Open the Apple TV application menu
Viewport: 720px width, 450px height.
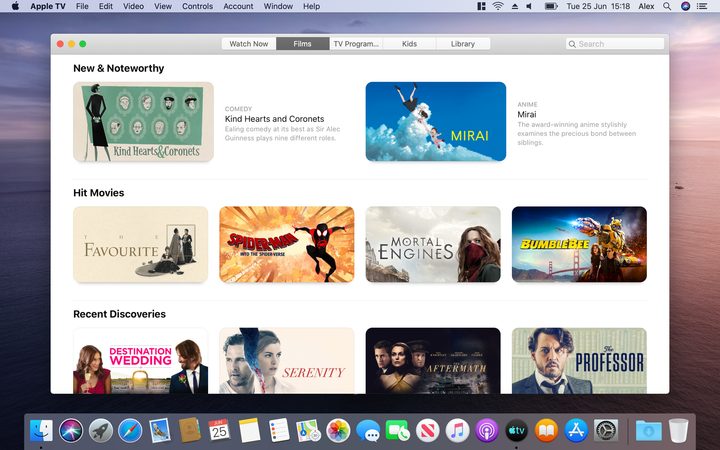(x=48, y=6)
